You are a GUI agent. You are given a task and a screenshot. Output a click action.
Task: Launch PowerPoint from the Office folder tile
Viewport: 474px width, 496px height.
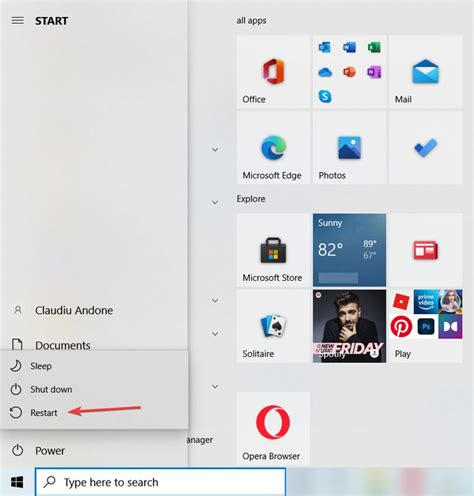(349, 72)
